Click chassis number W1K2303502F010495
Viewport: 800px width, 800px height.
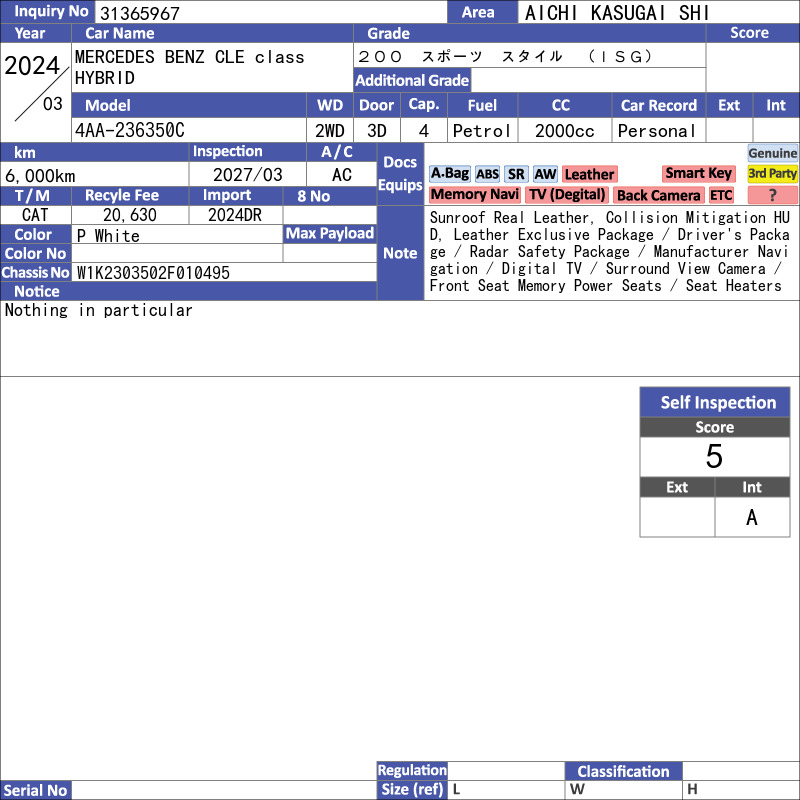pos(153,273)
